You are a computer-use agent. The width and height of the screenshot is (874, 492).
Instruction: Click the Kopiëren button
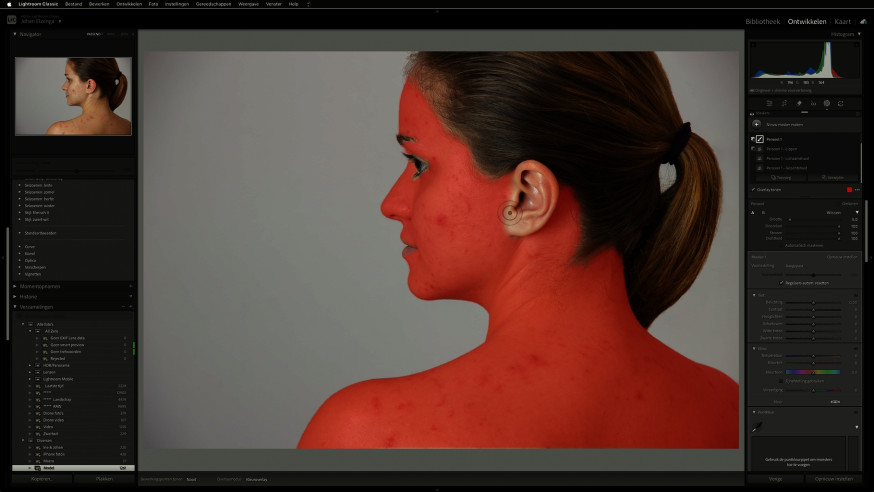tap(42, 479)
